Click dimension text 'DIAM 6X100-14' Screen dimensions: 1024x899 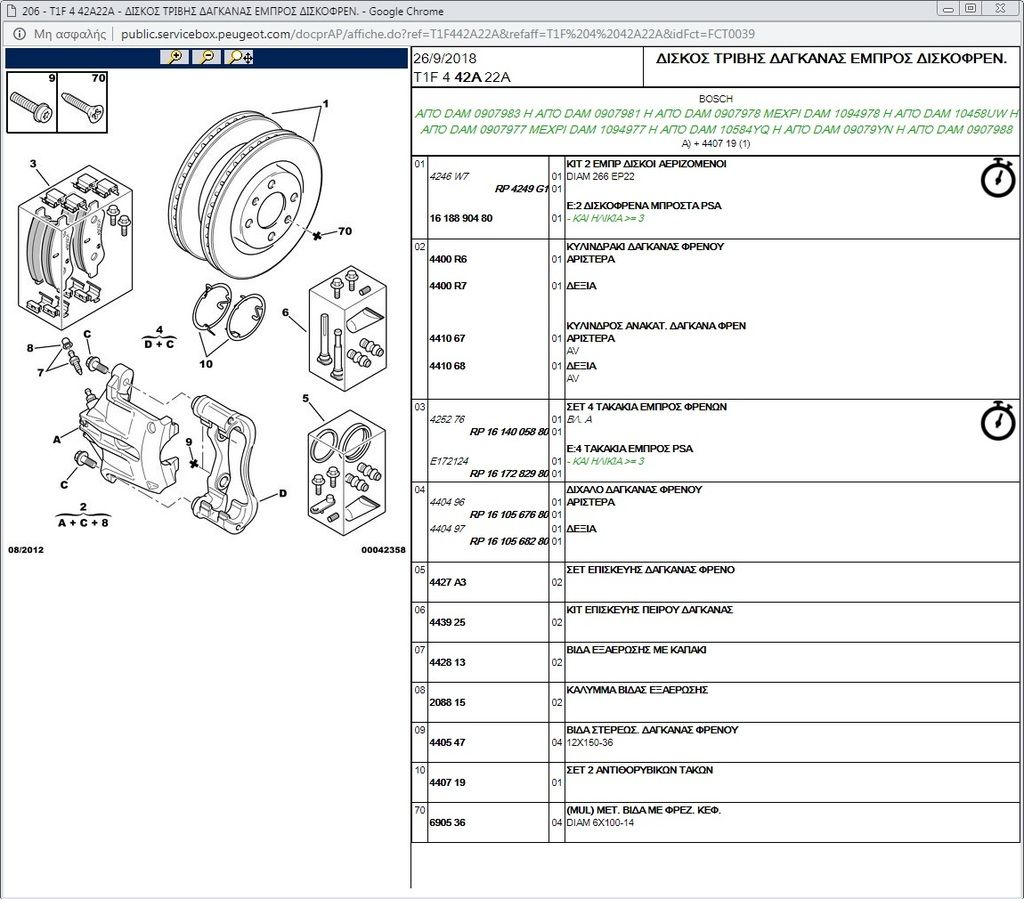pyautogui.click(x=600, y=823)
